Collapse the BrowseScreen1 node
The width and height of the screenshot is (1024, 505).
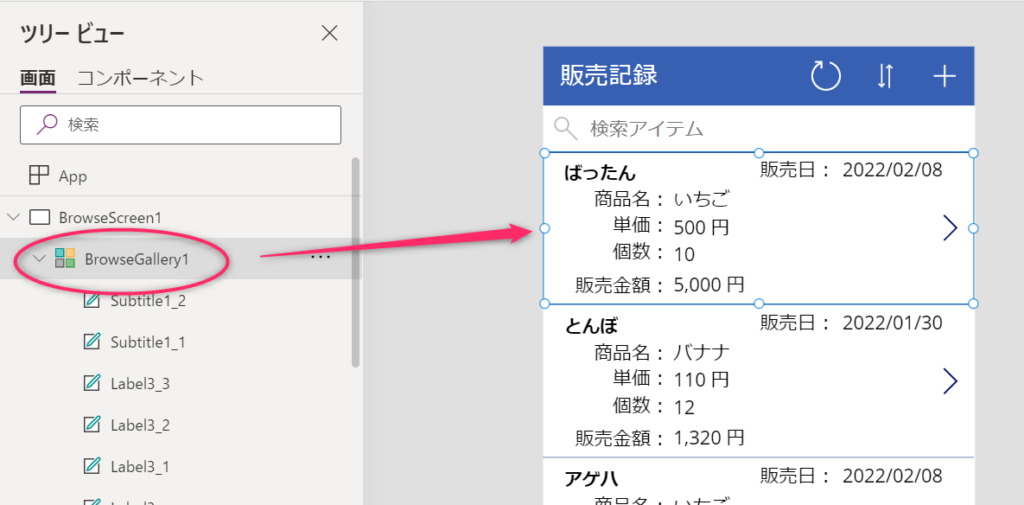click(x=14, y=216)
